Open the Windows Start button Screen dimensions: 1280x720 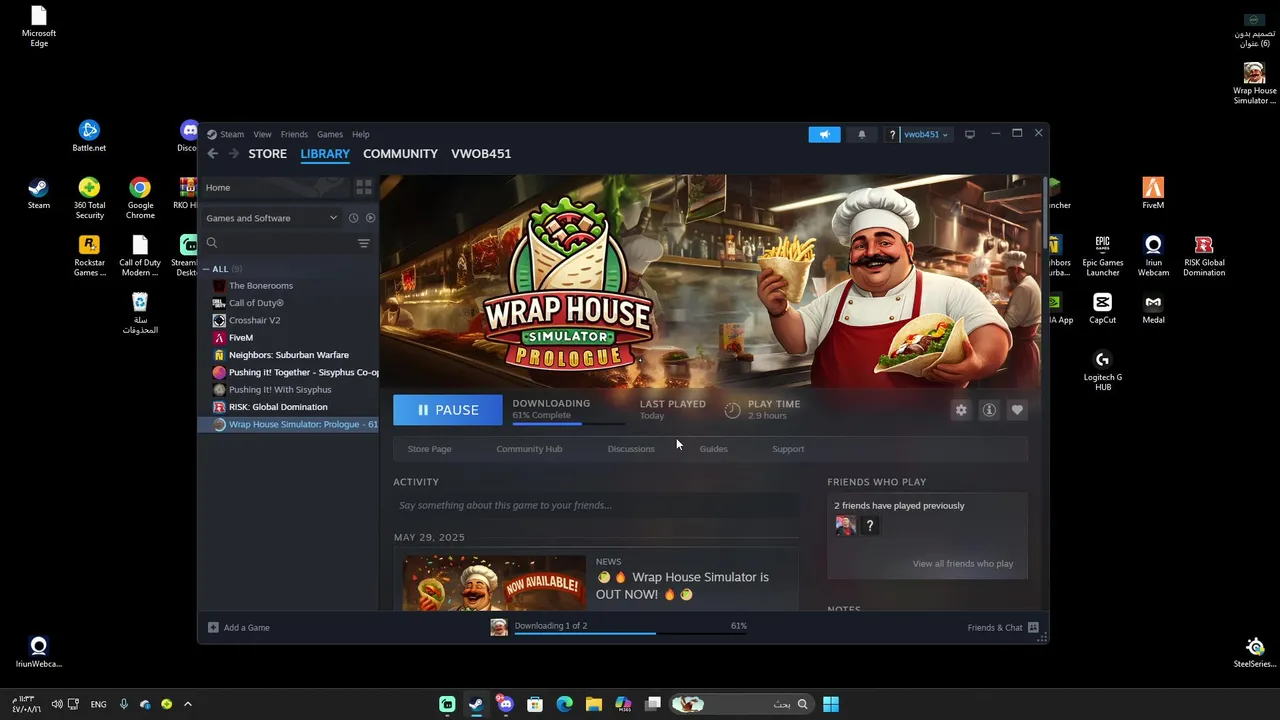pyautogui.click(x=830, y=704)
